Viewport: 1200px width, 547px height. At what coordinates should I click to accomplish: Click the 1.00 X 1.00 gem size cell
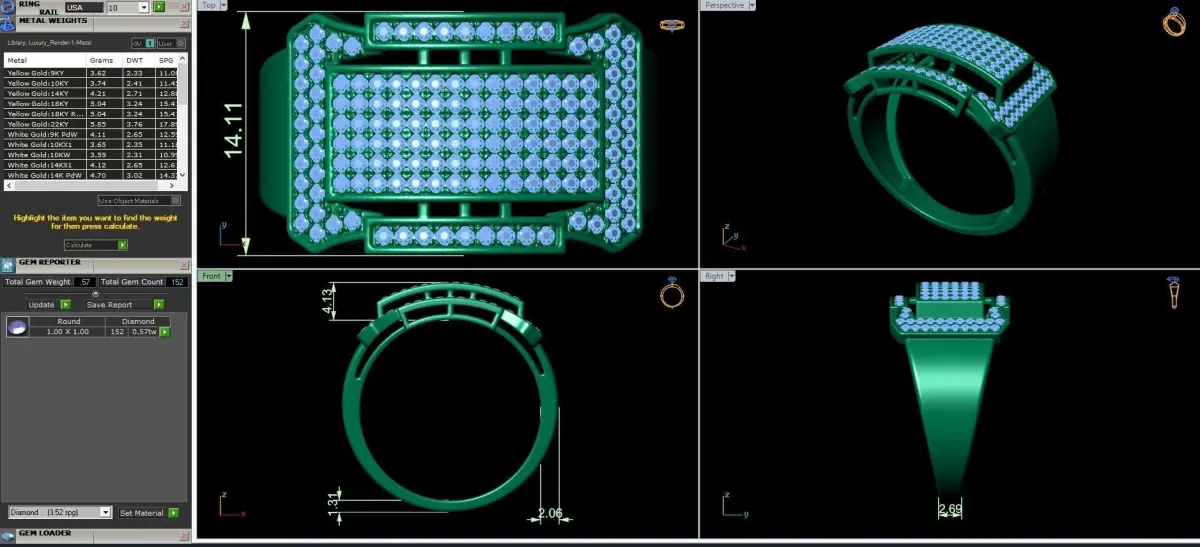[x=68, y=332]
